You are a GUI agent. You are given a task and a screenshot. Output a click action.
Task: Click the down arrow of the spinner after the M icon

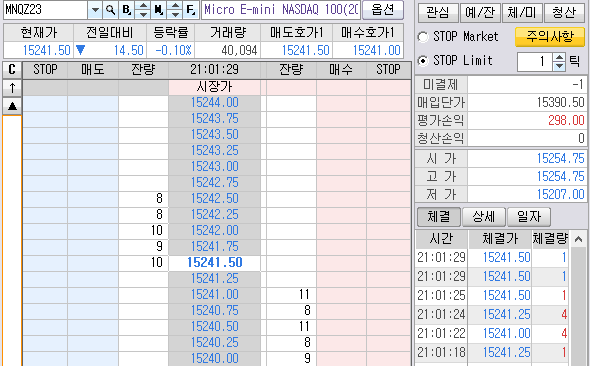[x=175, y=15]
